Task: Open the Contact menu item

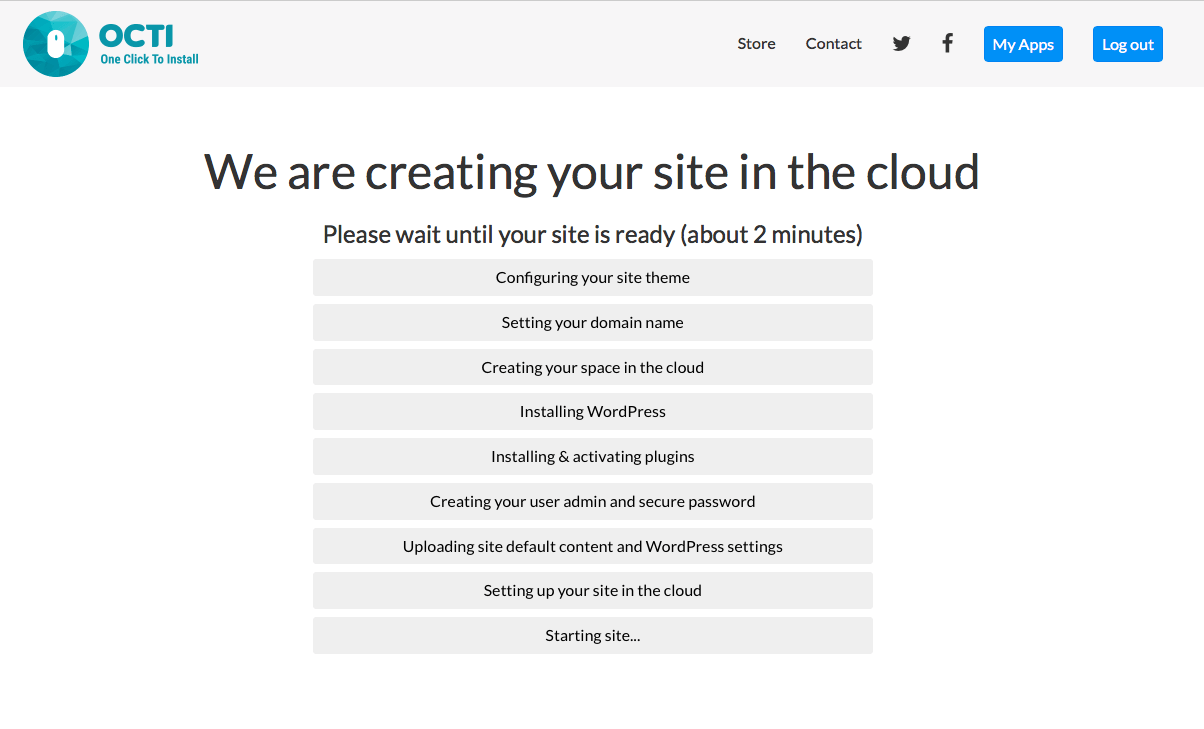Action: pyautogui.click(x=833, y=44)
